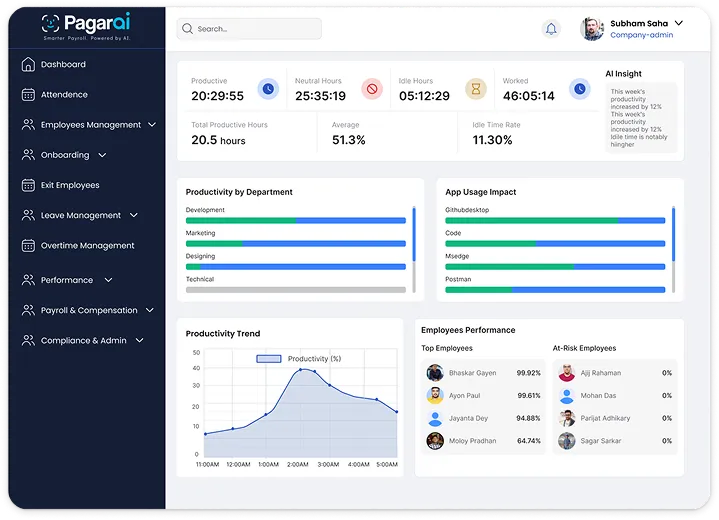719x520 pixels.
Task: Click the Productivity by Department scrollbar
Action: coord(414,230)
